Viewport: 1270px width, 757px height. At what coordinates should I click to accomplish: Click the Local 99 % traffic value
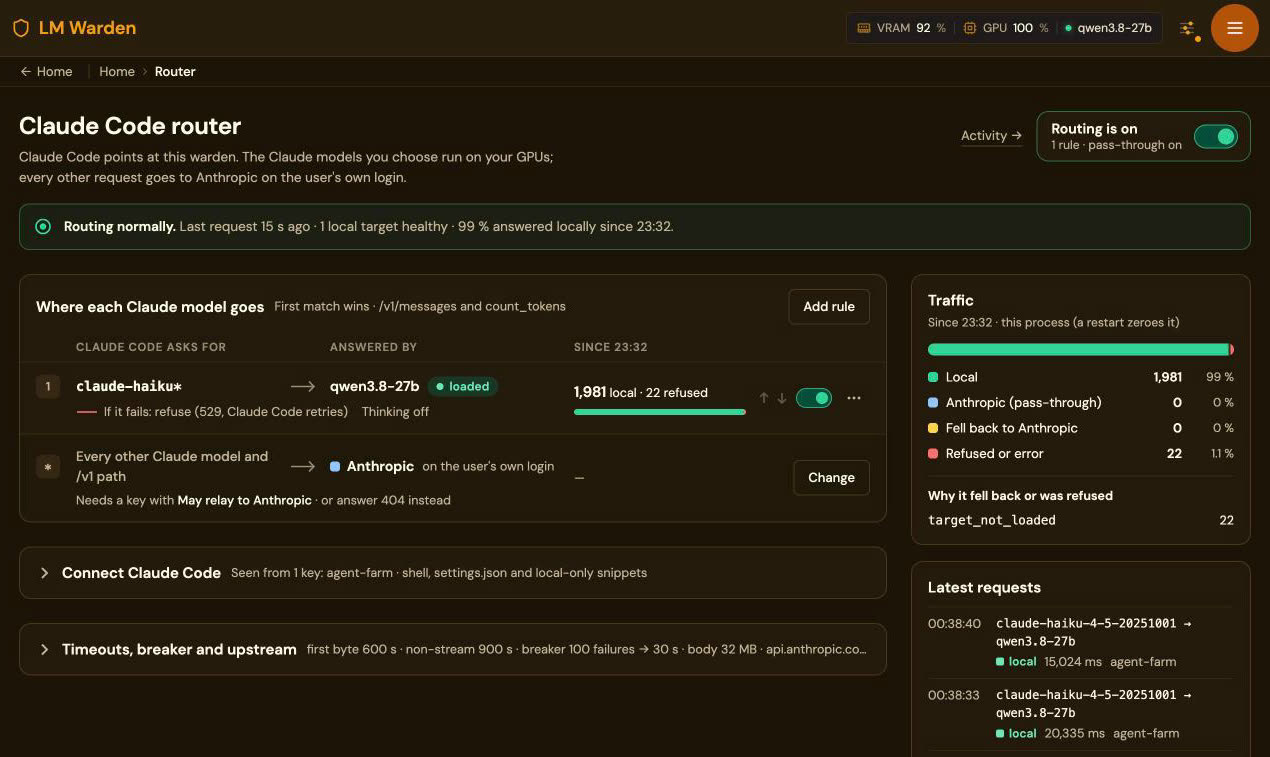(1220, 377)
